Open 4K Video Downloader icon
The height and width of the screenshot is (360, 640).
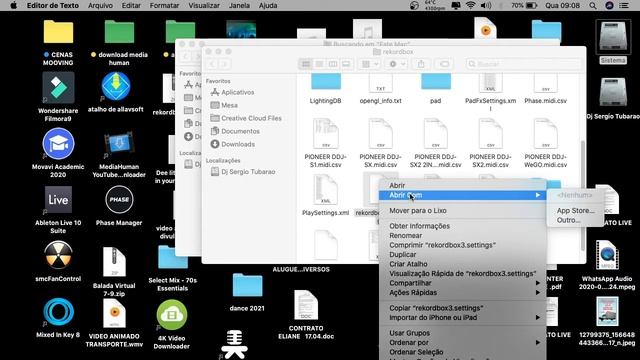point(172,315)
